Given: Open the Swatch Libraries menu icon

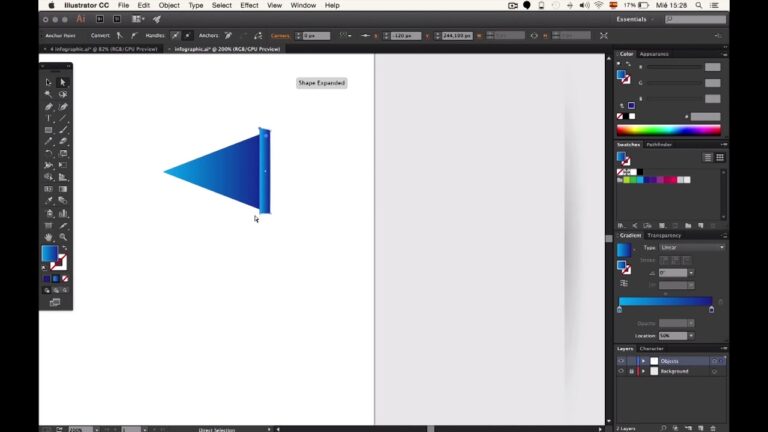Looking at the screenshot, I should click(621, 226).
